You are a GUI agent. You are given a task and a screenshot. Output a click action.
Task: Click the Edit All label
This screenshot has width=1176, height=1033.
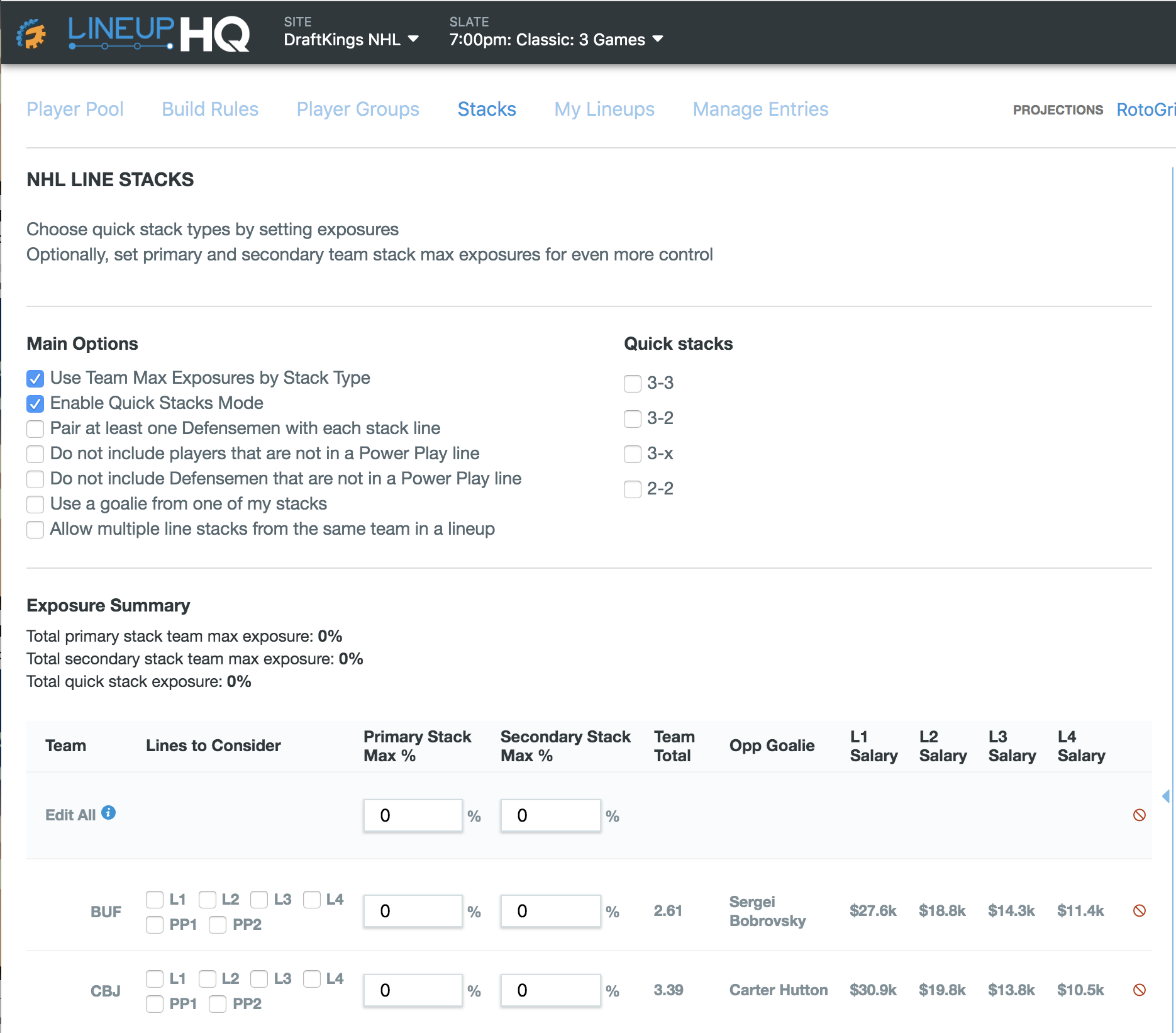pos(70,815)
